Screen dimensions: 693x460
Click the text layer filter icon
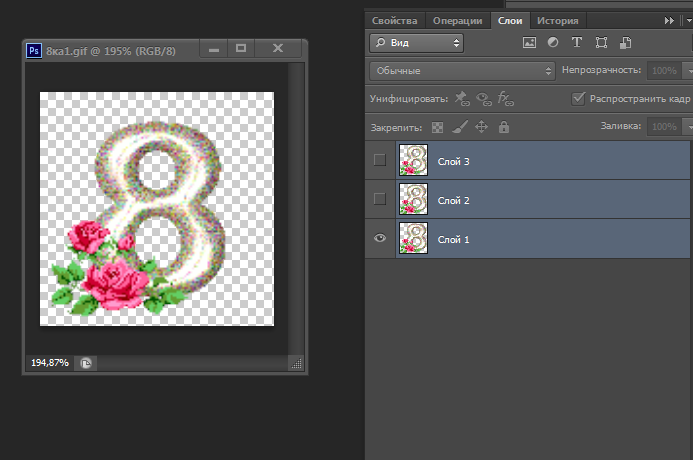[577, 43]
